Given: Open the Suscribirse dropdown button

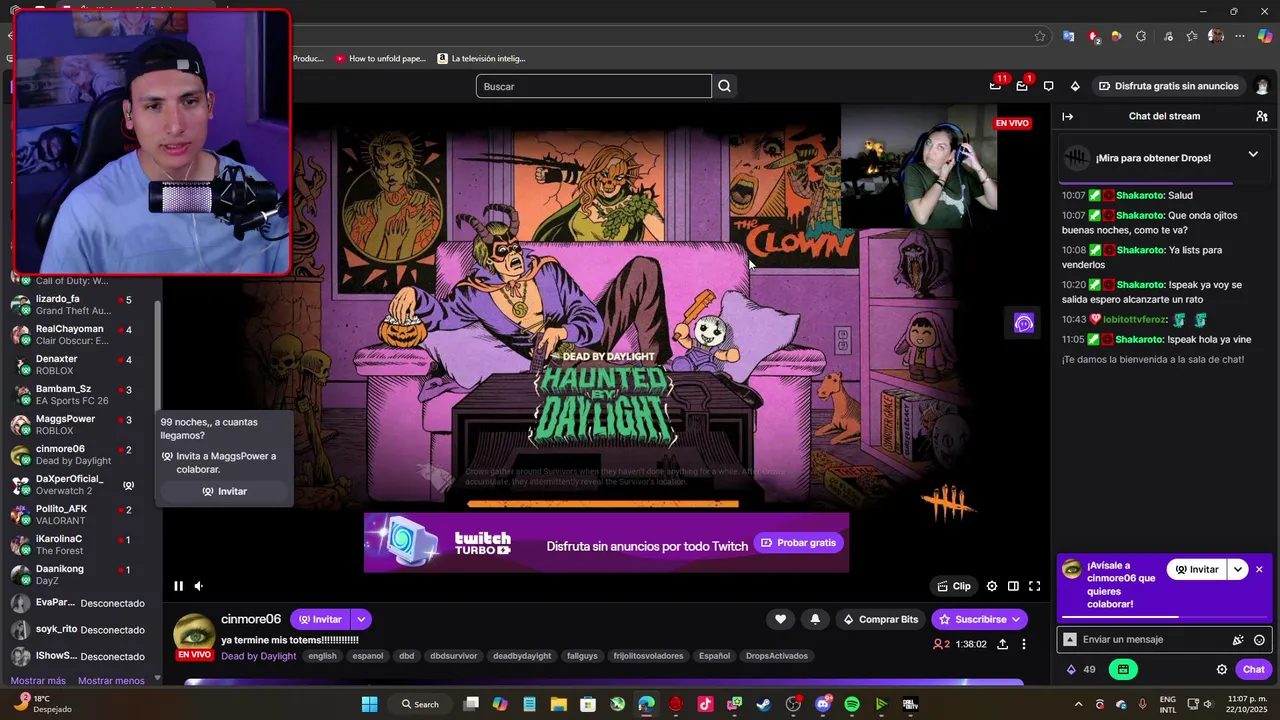Looking at the screenshot, I should point(979,619).
